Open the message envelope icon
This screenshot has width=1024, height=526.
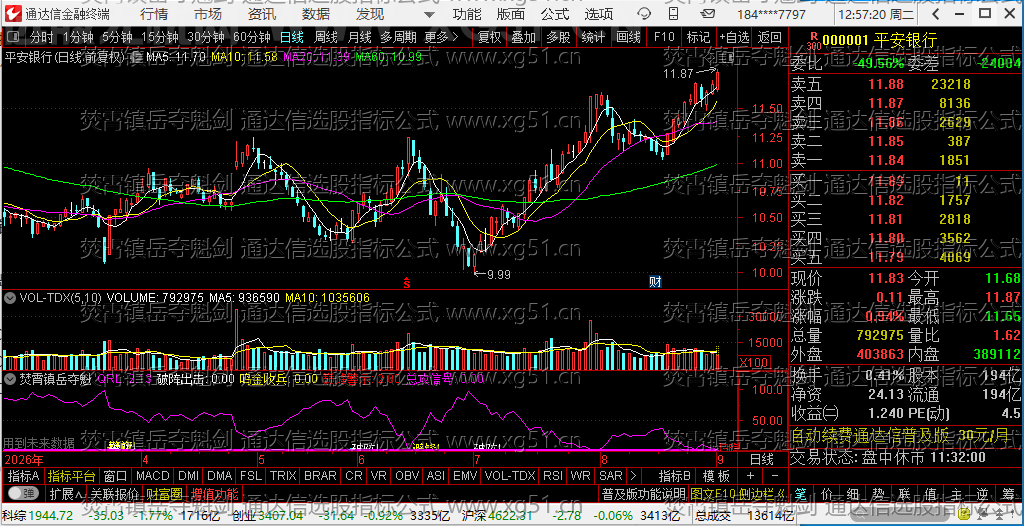708,14
